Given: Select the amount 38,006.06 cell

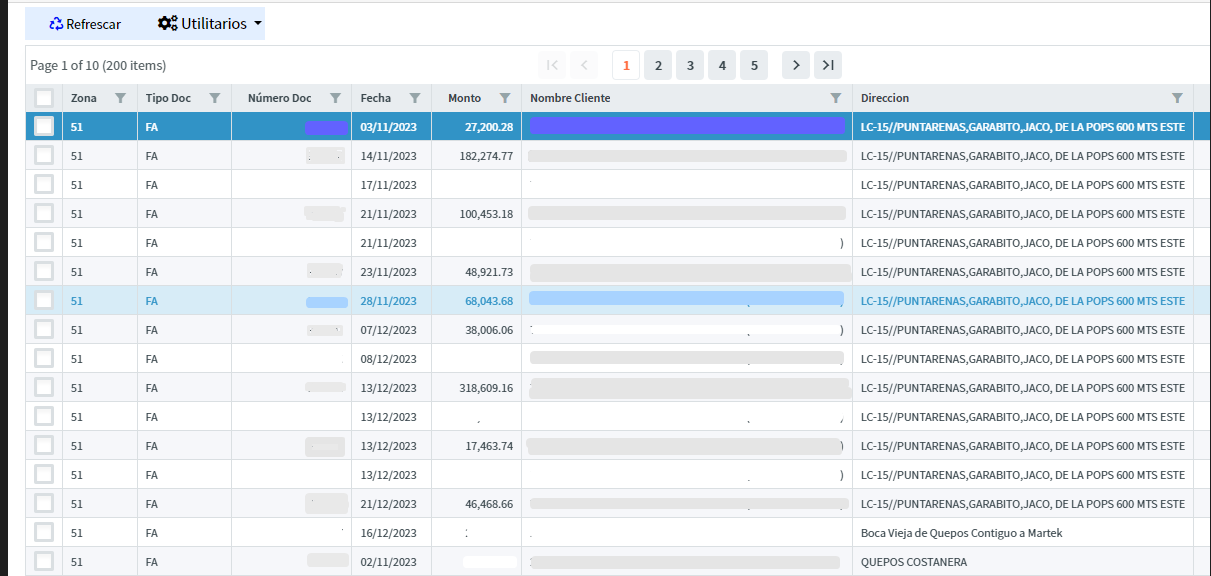Looking at the screenshot, I should [x=476, y=330].
